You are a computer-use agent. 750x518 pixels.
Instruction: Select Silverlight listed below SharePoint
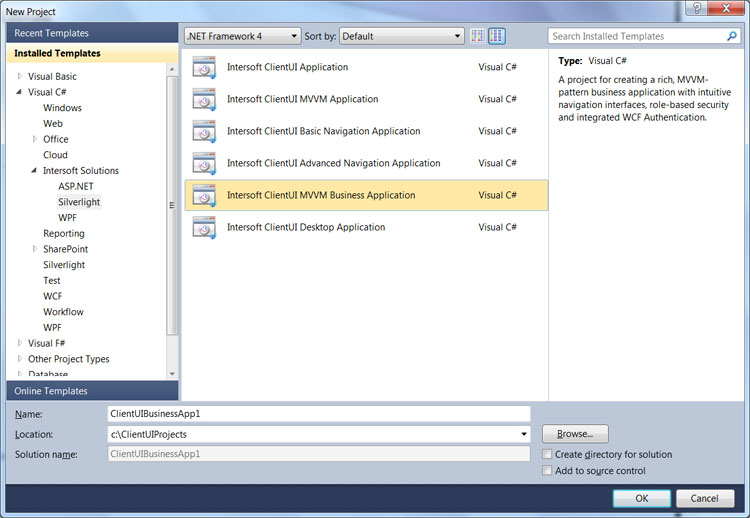pos(64,265)
